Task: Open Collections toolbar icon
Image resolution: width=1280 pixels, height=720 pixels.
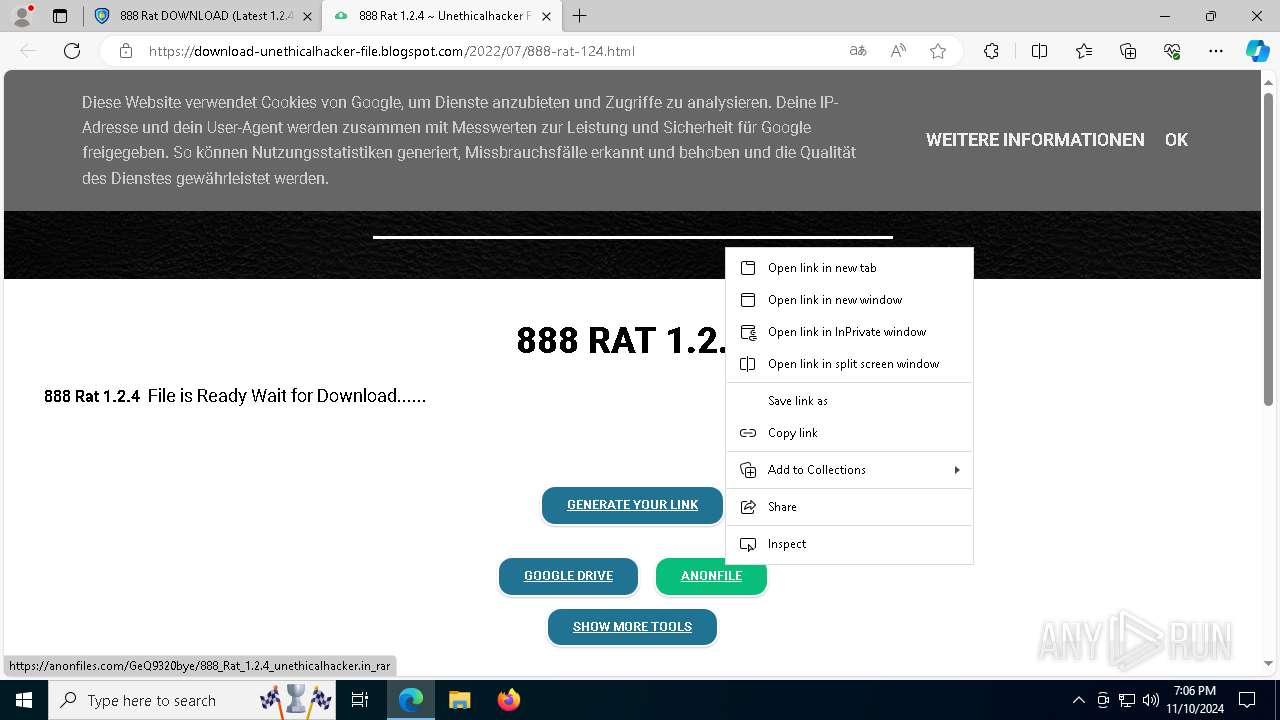Action: tap(1128, 51)
